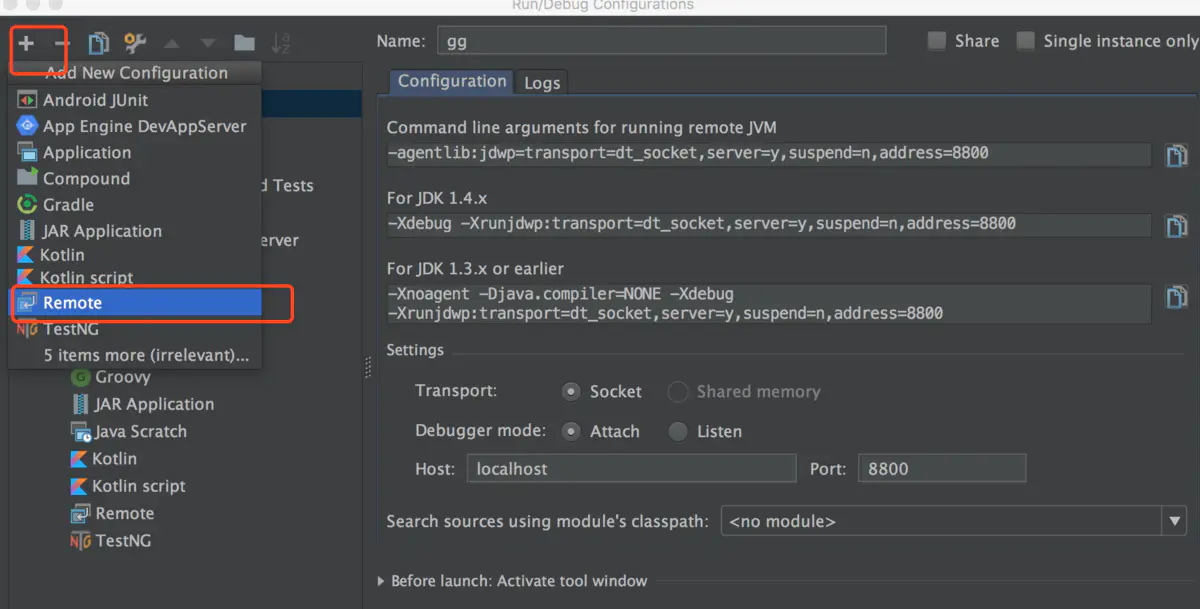Click the sort configurations icon
The height and width of the screenshot is (609, 1200).
(280, 42)
